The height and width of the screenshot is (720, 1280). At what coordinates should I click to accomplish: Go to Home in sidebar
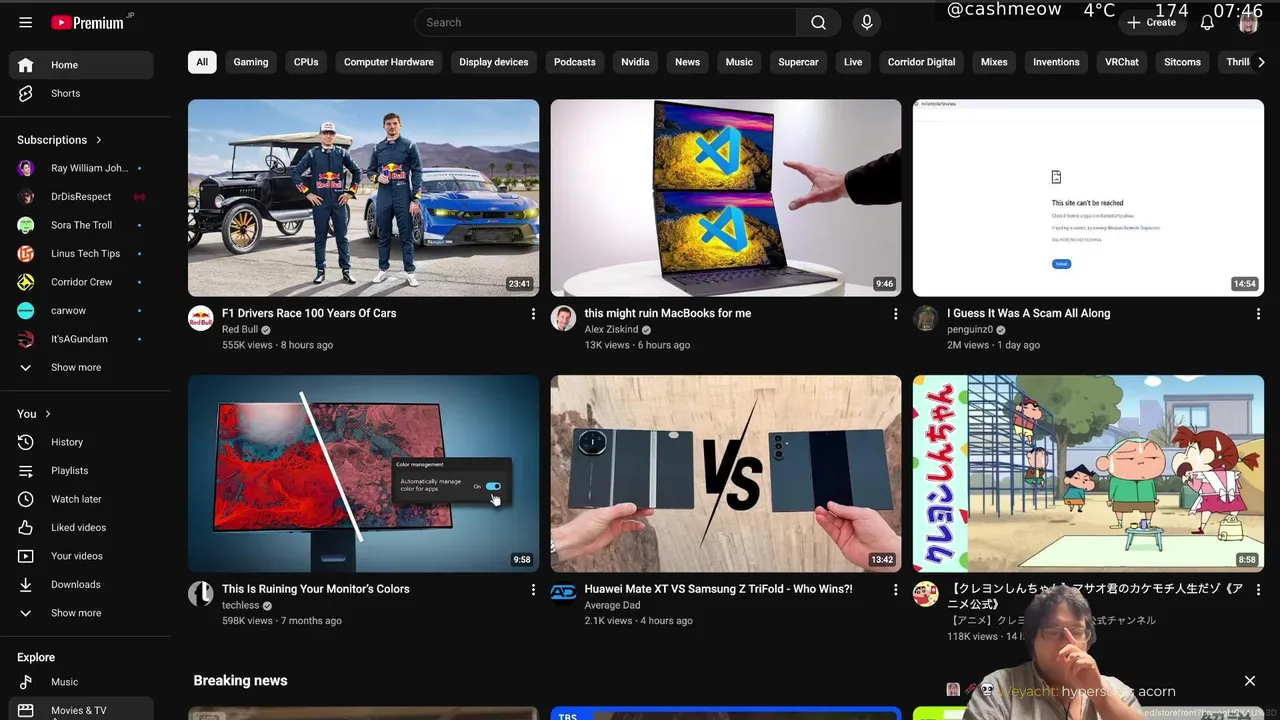point(82,65)
